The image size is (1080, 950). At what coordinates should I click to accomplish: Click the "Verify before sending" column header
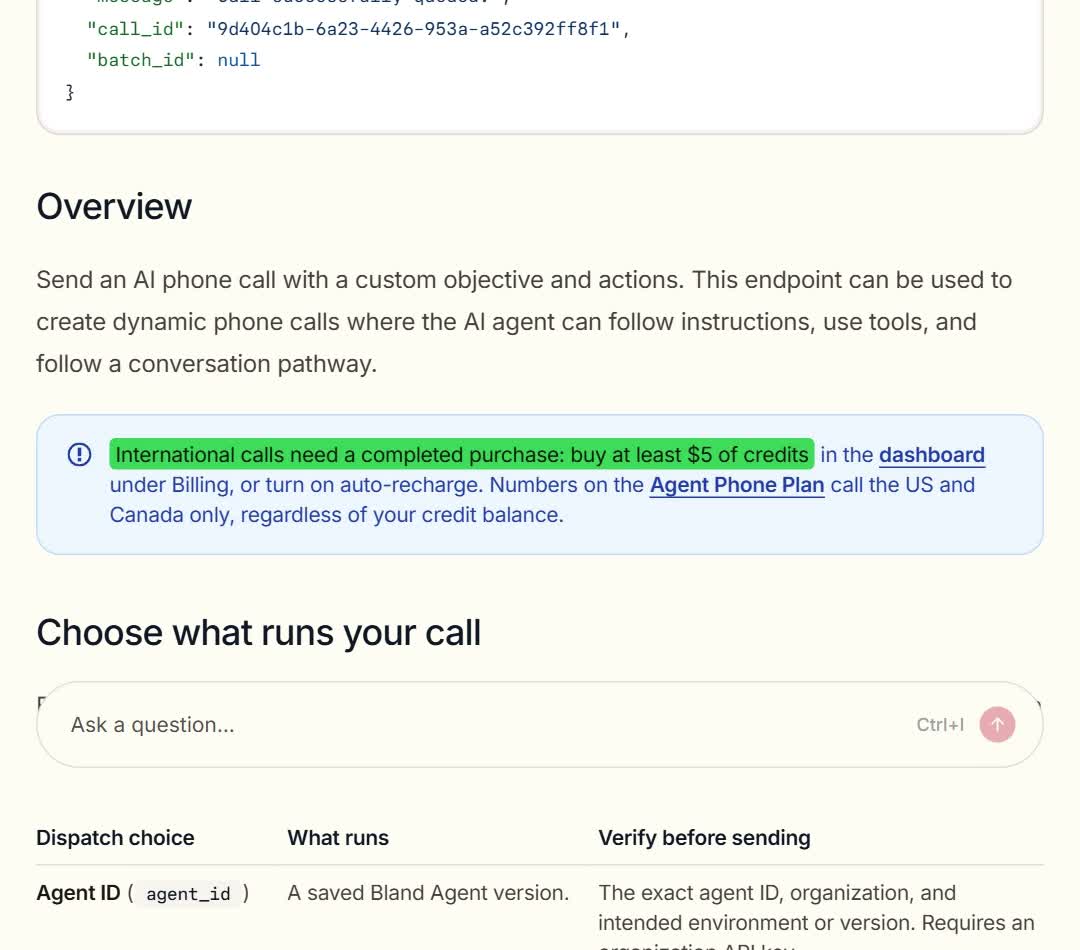point(704,838)
